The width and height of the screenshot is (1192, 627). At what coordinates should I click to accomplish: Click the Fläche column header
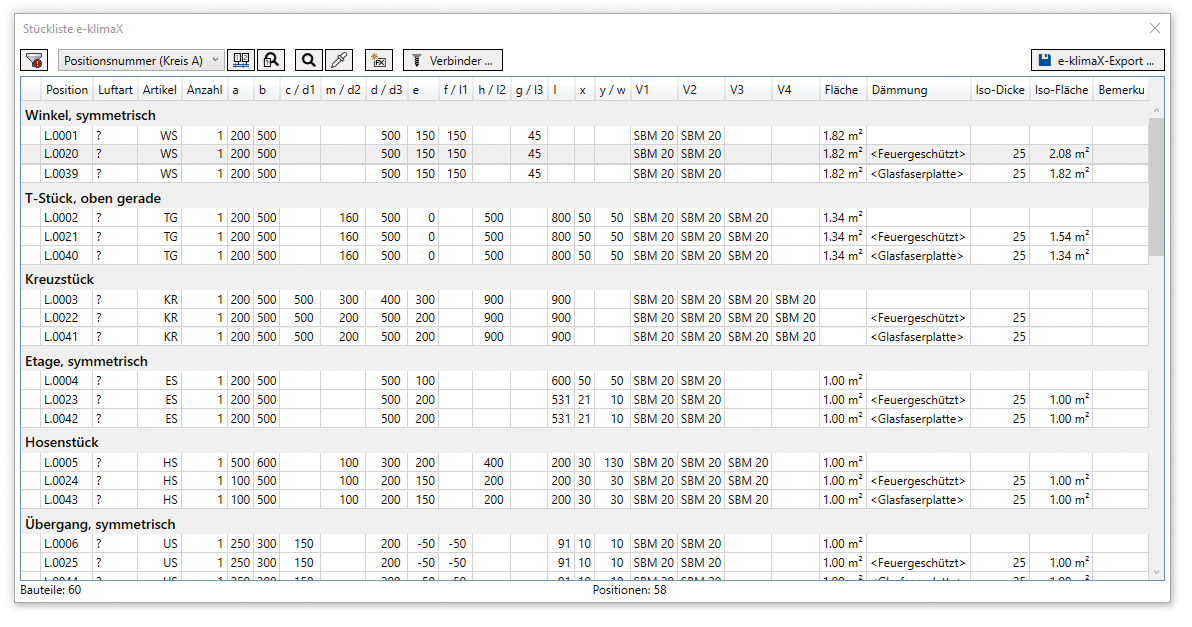coord(842,90)
